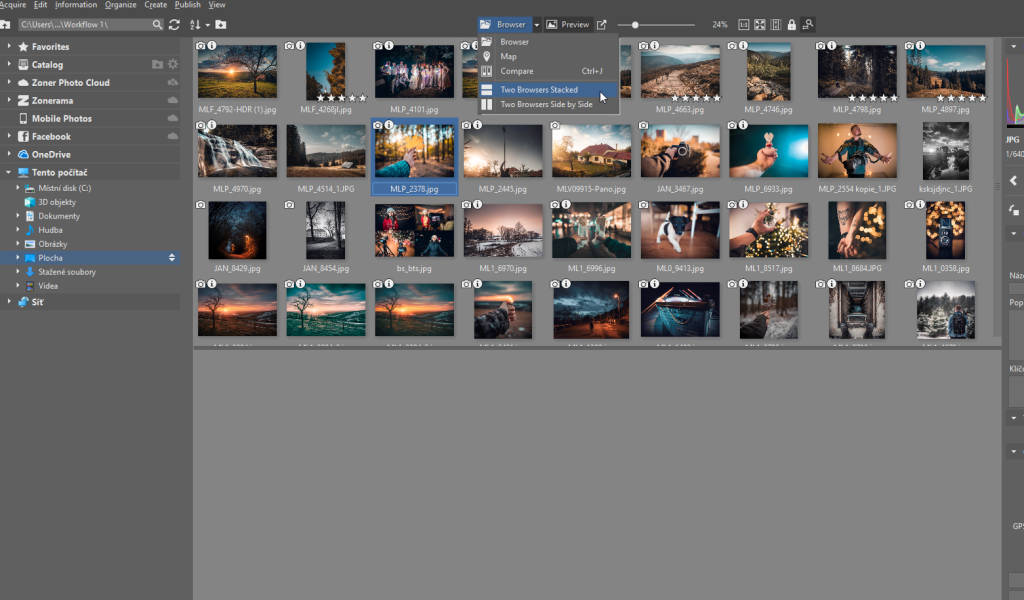Screen dimensions: 1024x600
Task: Toggle the zoom lock icon
Action: (790, 24)
